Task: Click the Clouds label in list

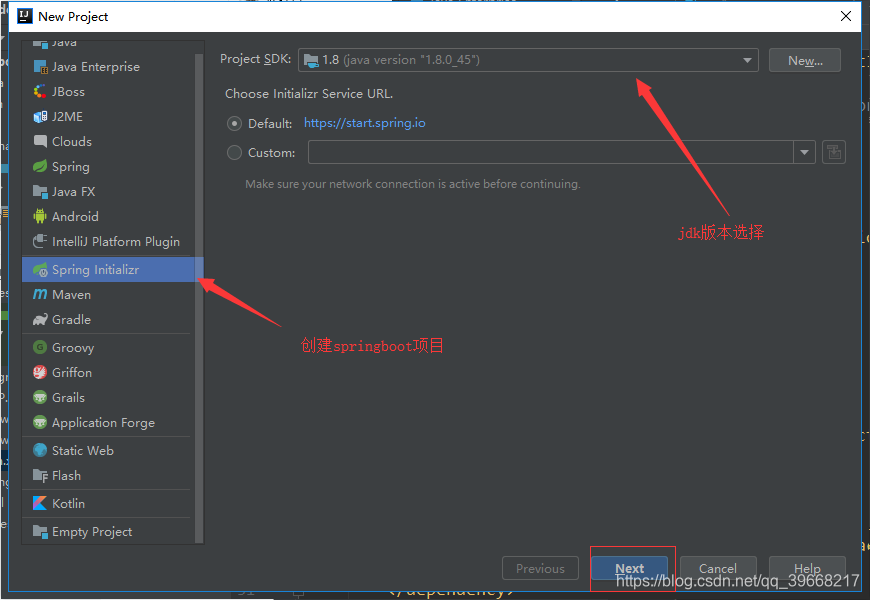Action: (x=72, y=142)
